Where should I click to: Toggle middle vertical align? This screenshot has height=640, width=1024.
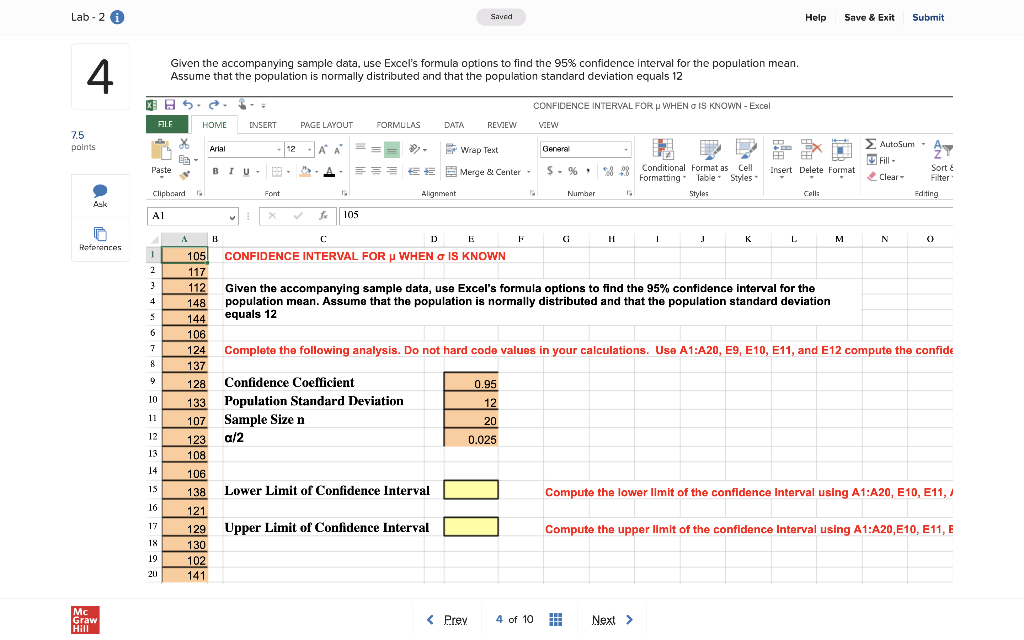point(376,150)
